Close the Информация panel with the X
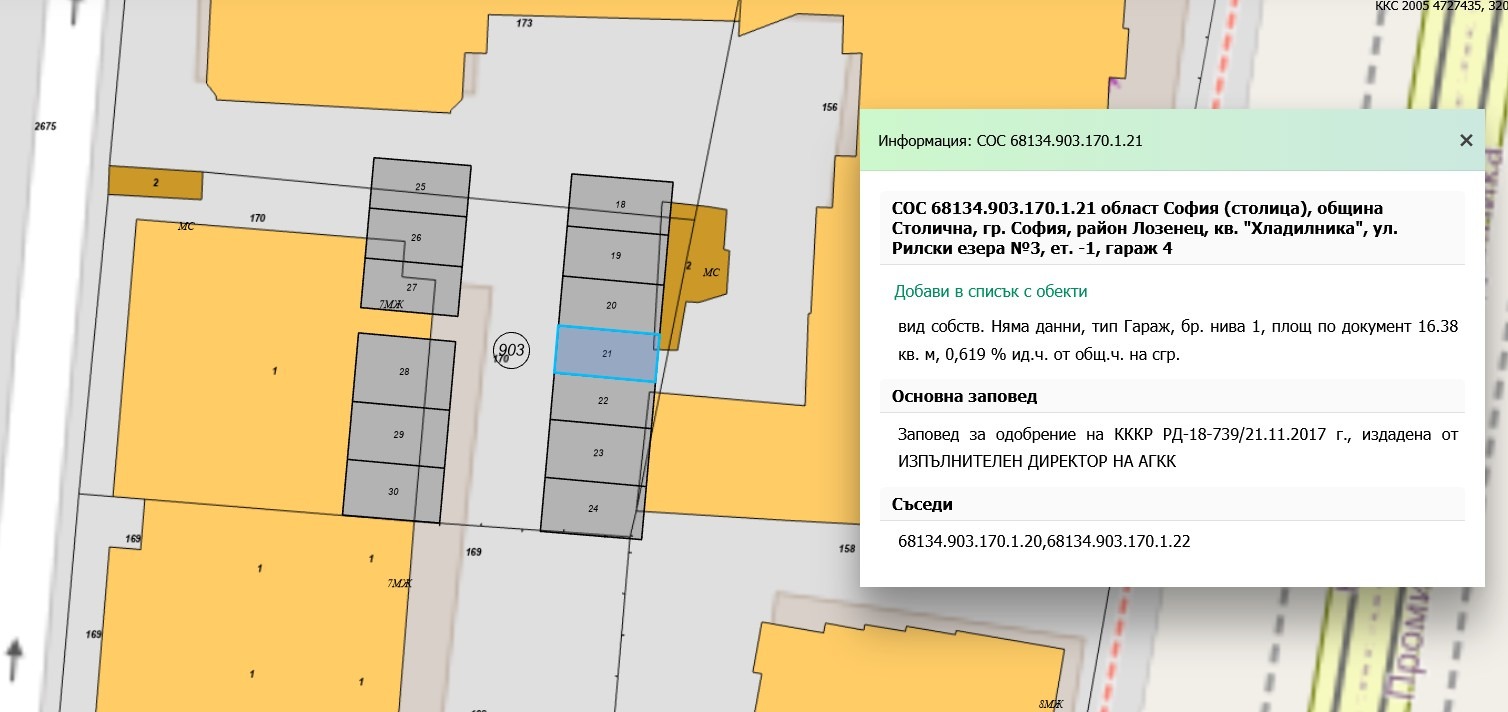The image size is (1508, 712). click(1466, 140)
